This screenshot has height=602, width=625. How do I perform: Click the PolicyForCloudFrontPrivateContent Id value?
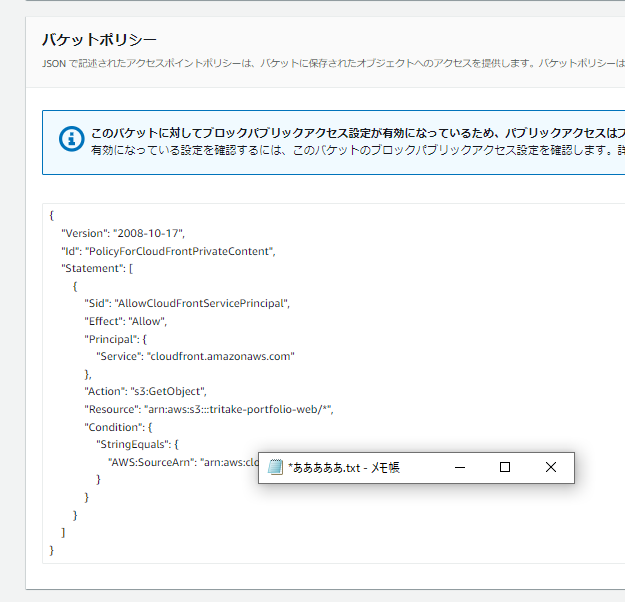click(x=180, y=251)
